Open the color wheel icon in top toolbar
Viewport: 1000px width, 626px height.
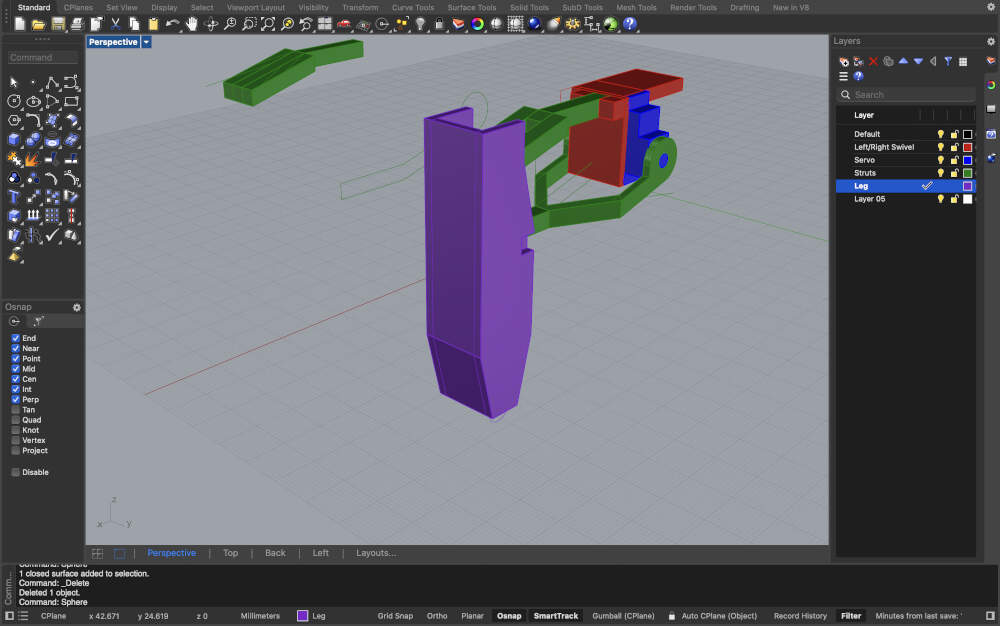tap(478, 24)
